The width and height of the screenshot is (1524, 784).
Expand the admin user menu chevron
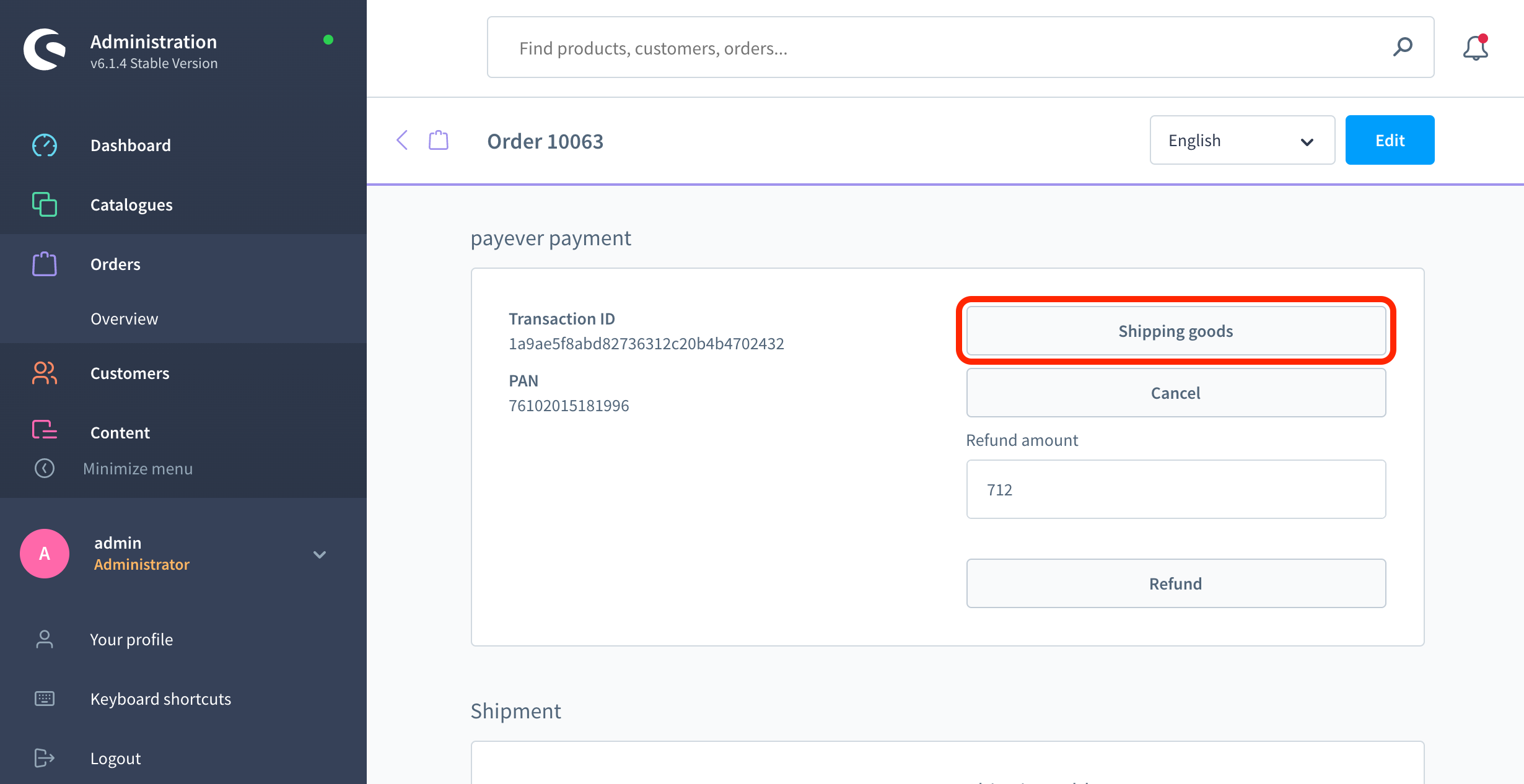pos(320,554)
